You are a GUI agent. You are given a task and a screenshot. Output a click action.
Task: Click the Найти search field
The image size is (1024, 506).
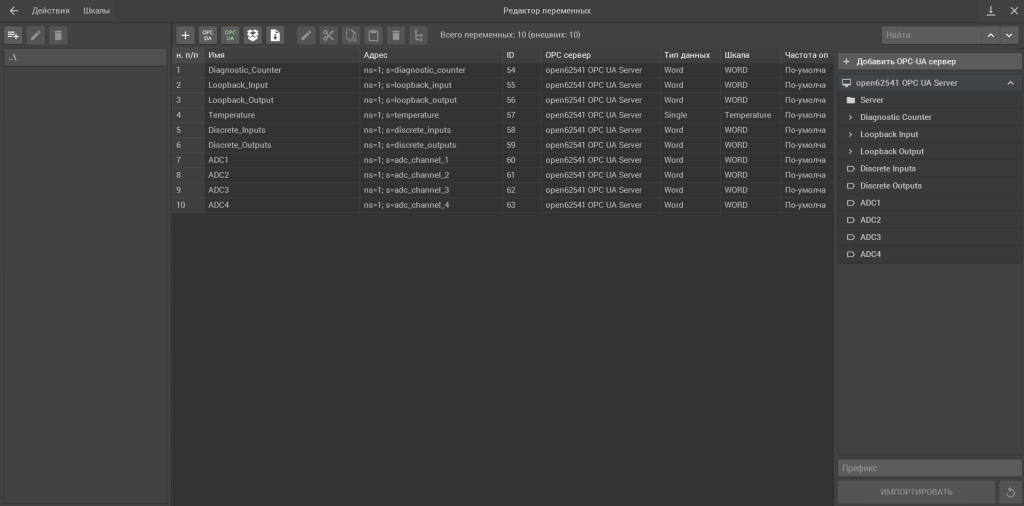(x=925, y=35)
